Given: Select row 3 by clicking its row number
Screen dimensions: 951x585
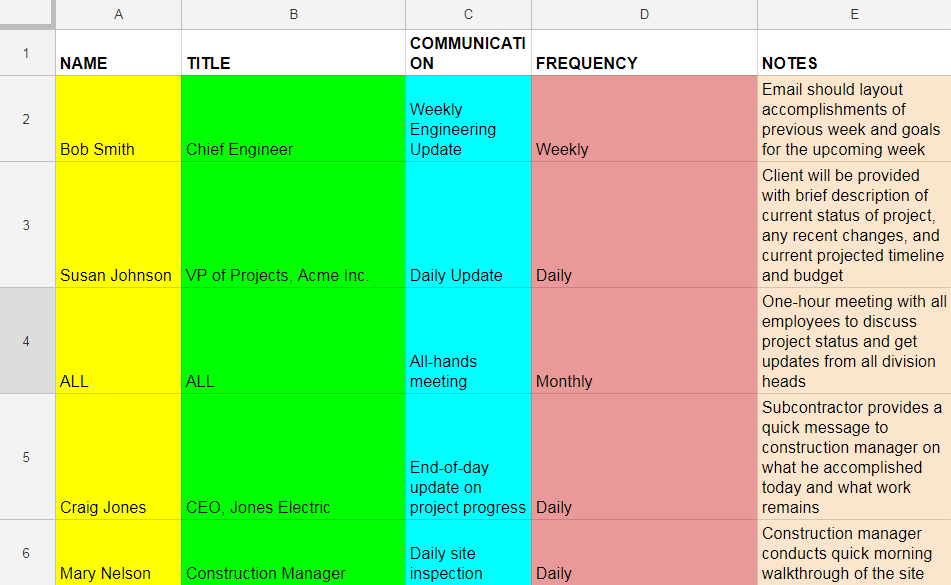Looking at the screenshot, I should point(27,225).
